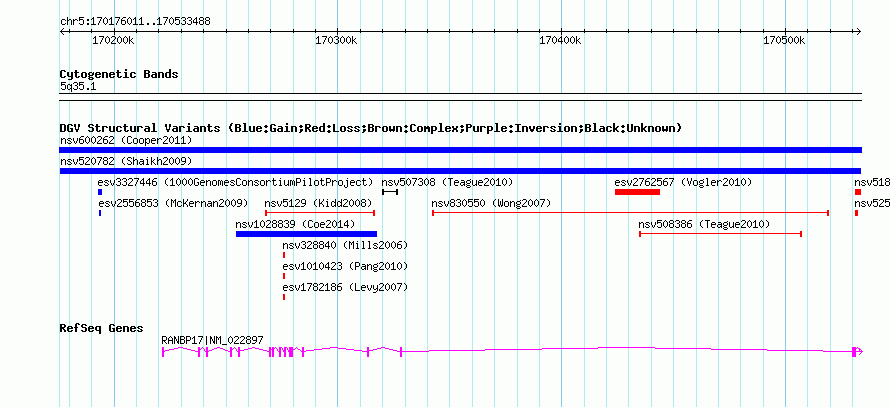Click the nsv600262 (Cooper2011) blue gain bar
Viewport: 890px width, 407px height.
(x=460, y=150)
